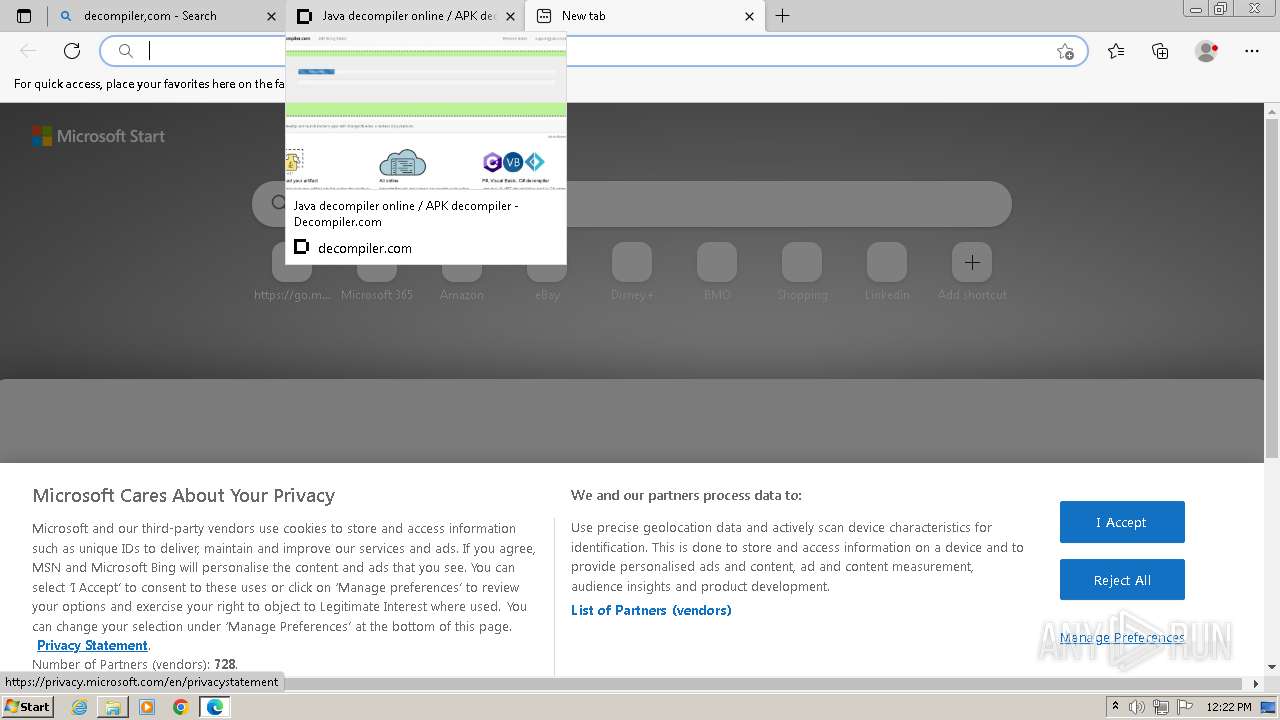Click the back navigation arrow
Viewport: 1280px width, 720px height.
[x=28, y=51]
